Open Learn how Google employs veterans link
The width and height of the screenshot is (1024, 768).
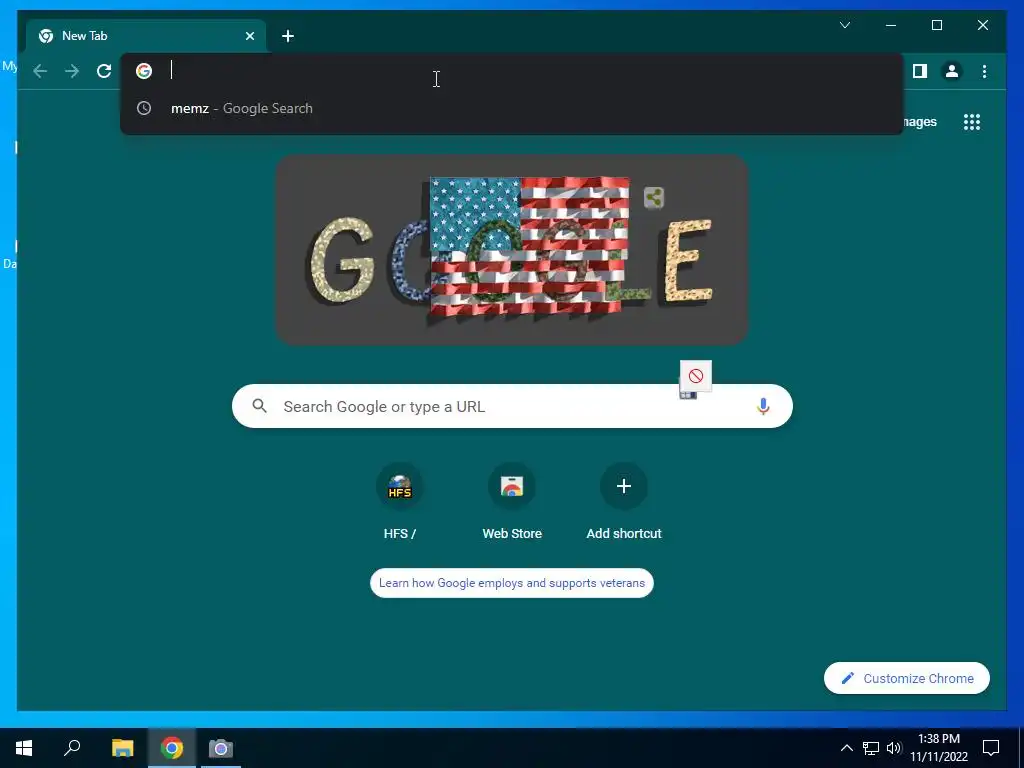(x=512, y=583)
